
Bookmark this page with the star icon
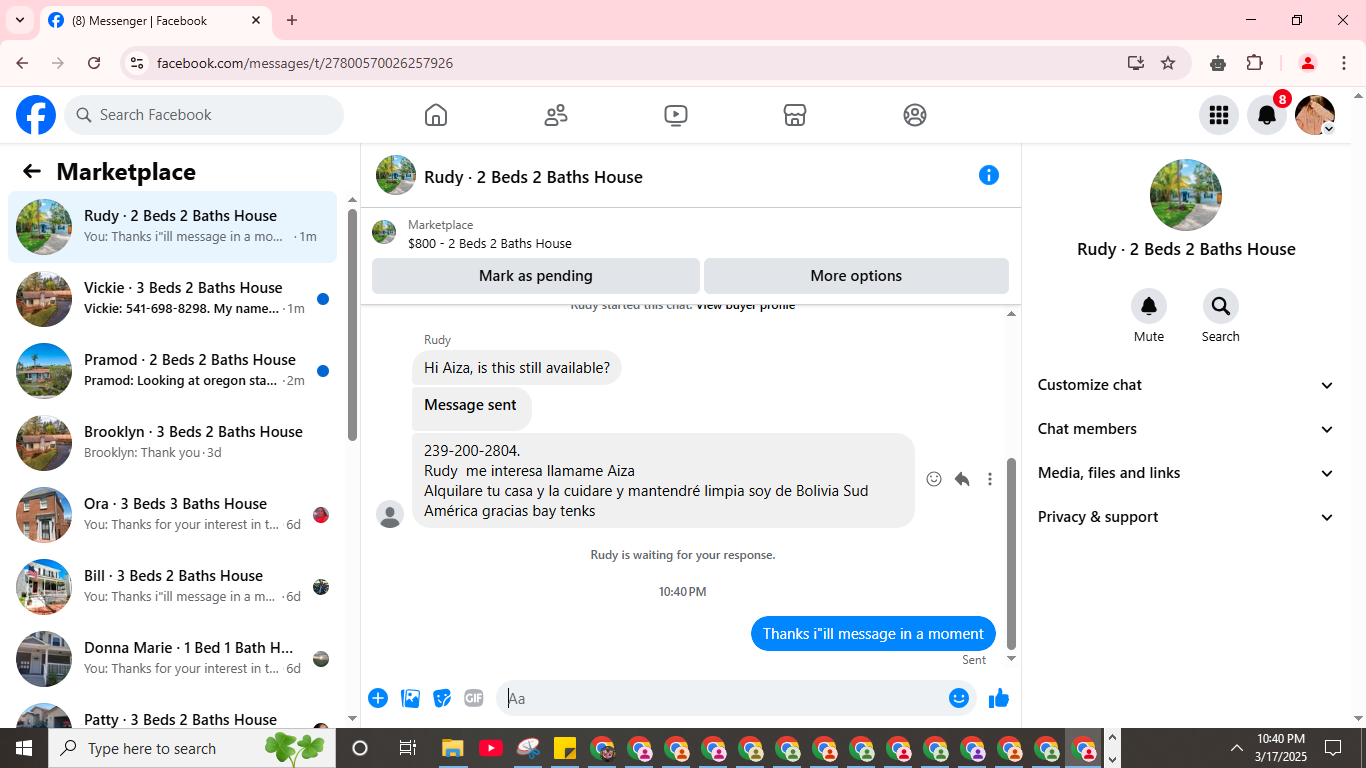1168,63
